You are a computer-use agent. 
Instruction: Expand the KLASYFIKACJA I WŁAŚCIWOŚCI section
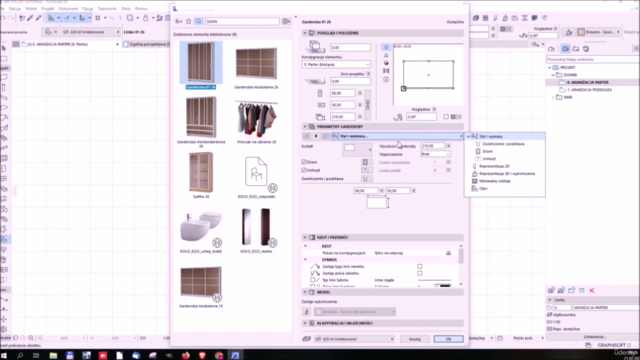coord(305,323)
